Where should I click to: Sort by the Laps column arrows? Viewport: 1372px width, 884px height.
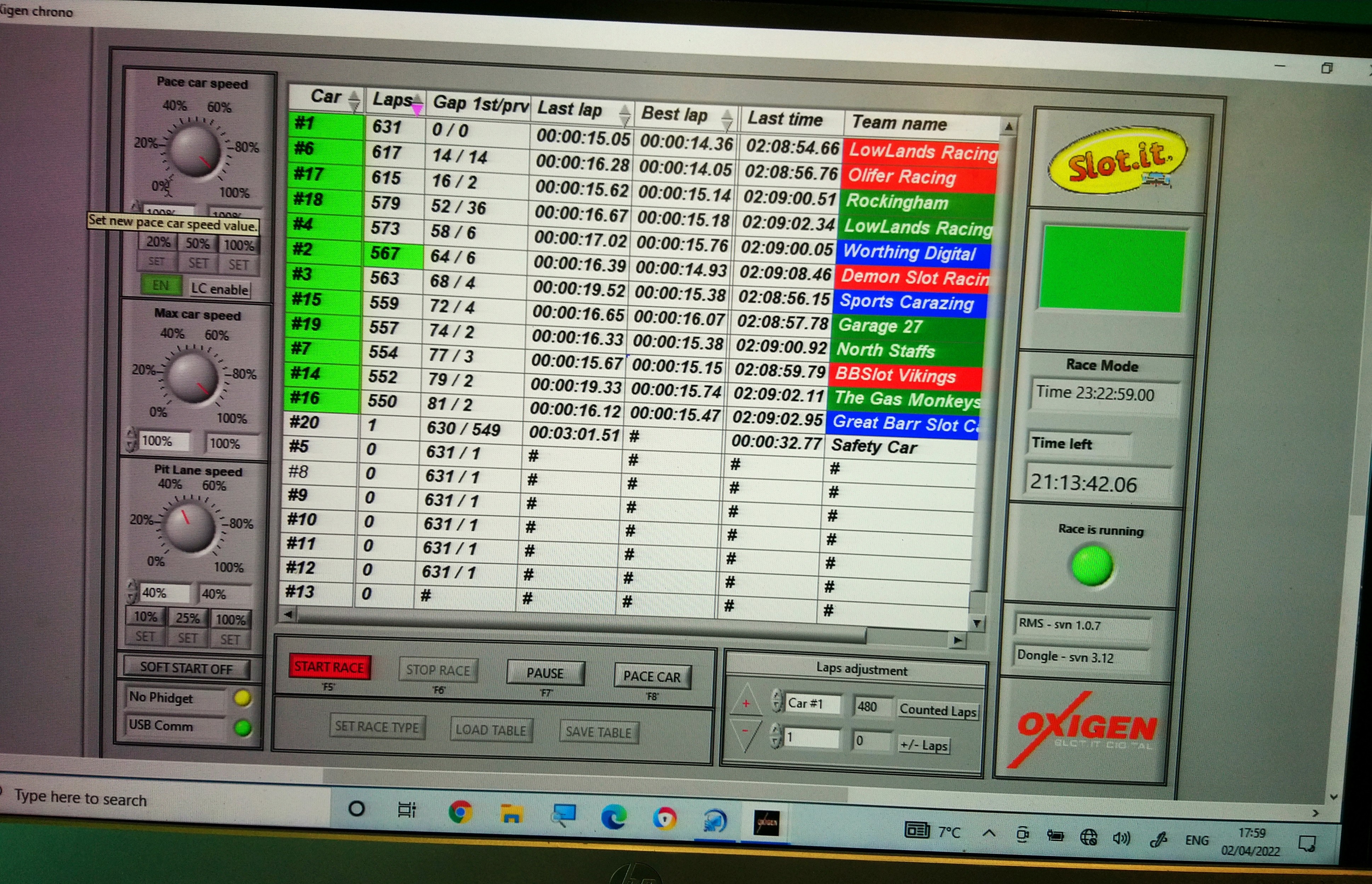coord(418,104)
